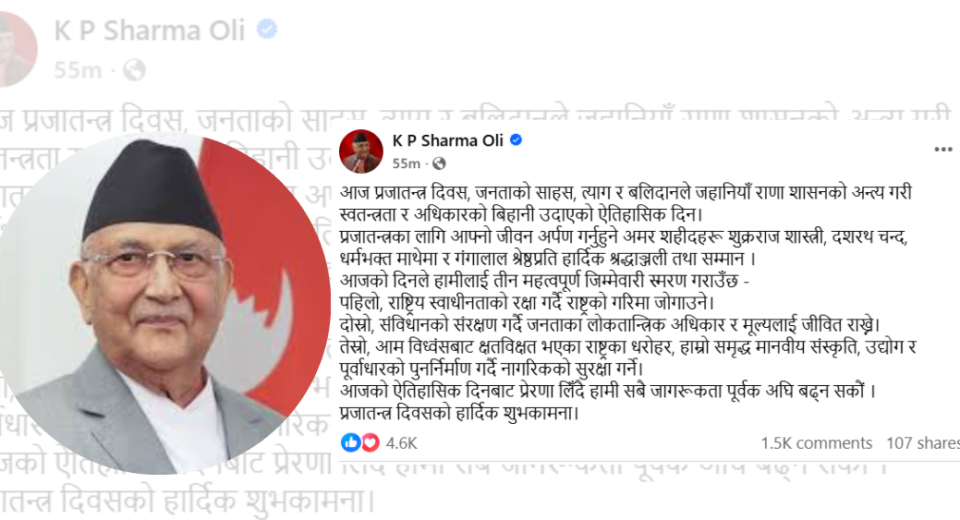This screenshot has height=520, width=960.
Task: Open the 4.6K reactions count
Action: tap(402, 443)
